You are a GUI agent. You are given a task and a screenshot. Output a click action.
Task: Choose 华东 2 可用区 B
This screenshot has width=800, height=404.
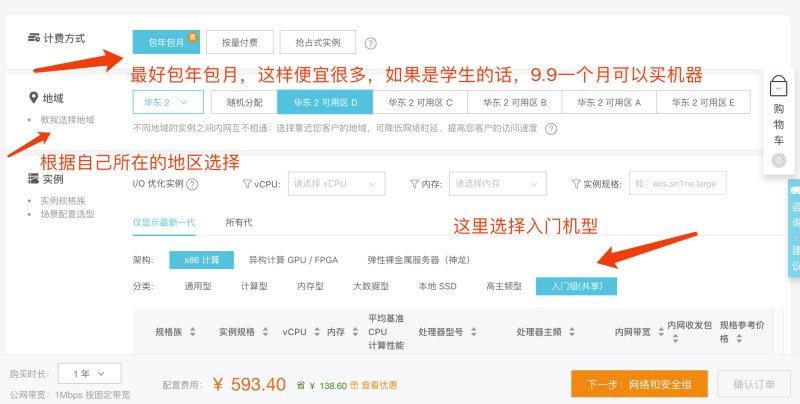tap(514, 102)
